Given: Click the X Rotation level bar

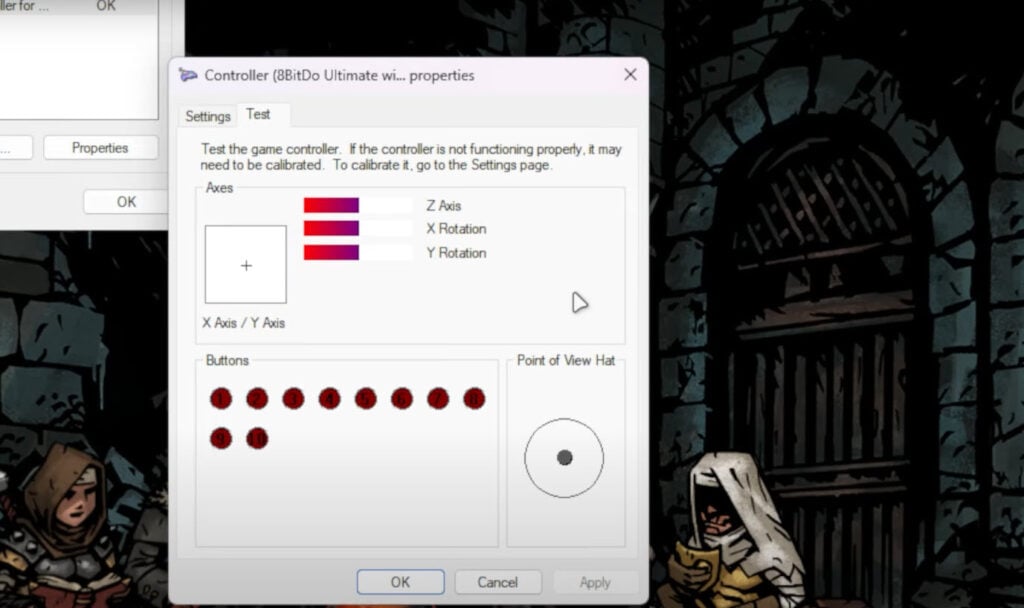Looking at the screenshot, I should [358, 228].
